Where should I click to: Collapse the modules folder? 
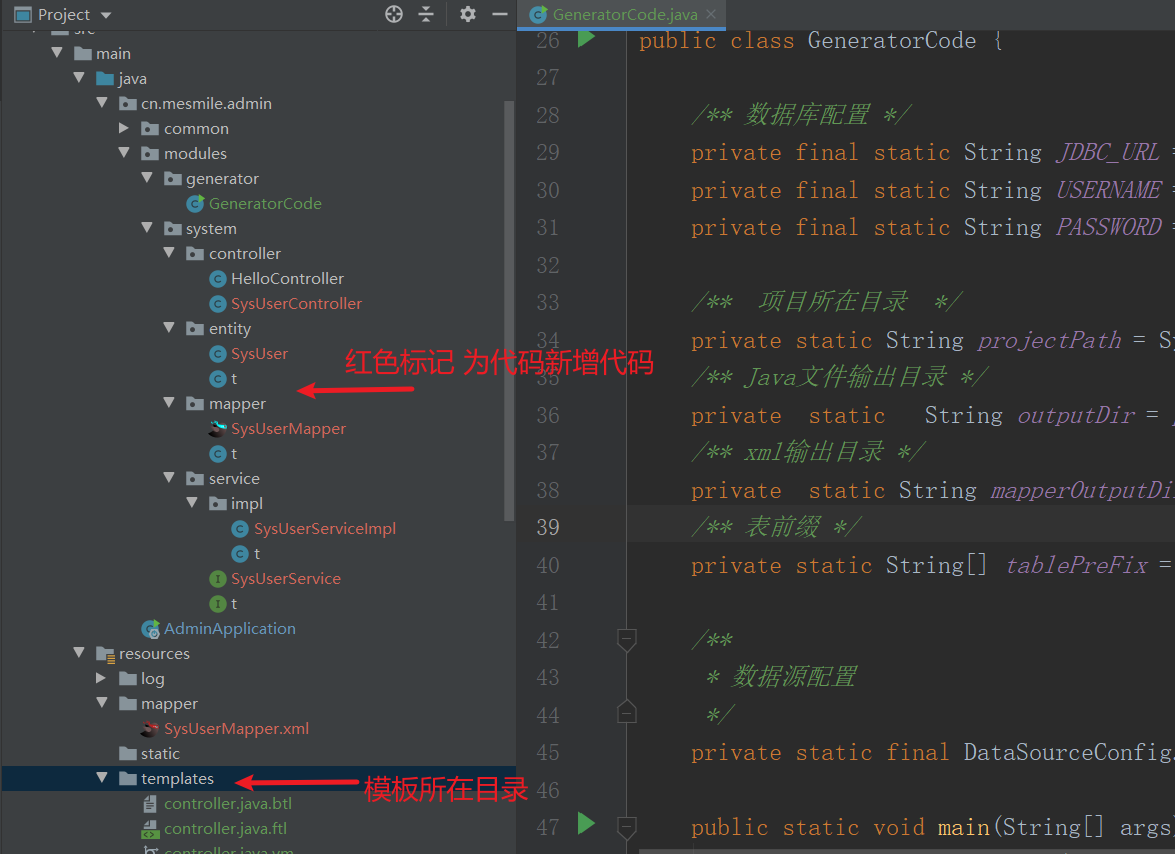tap(124, 153)
